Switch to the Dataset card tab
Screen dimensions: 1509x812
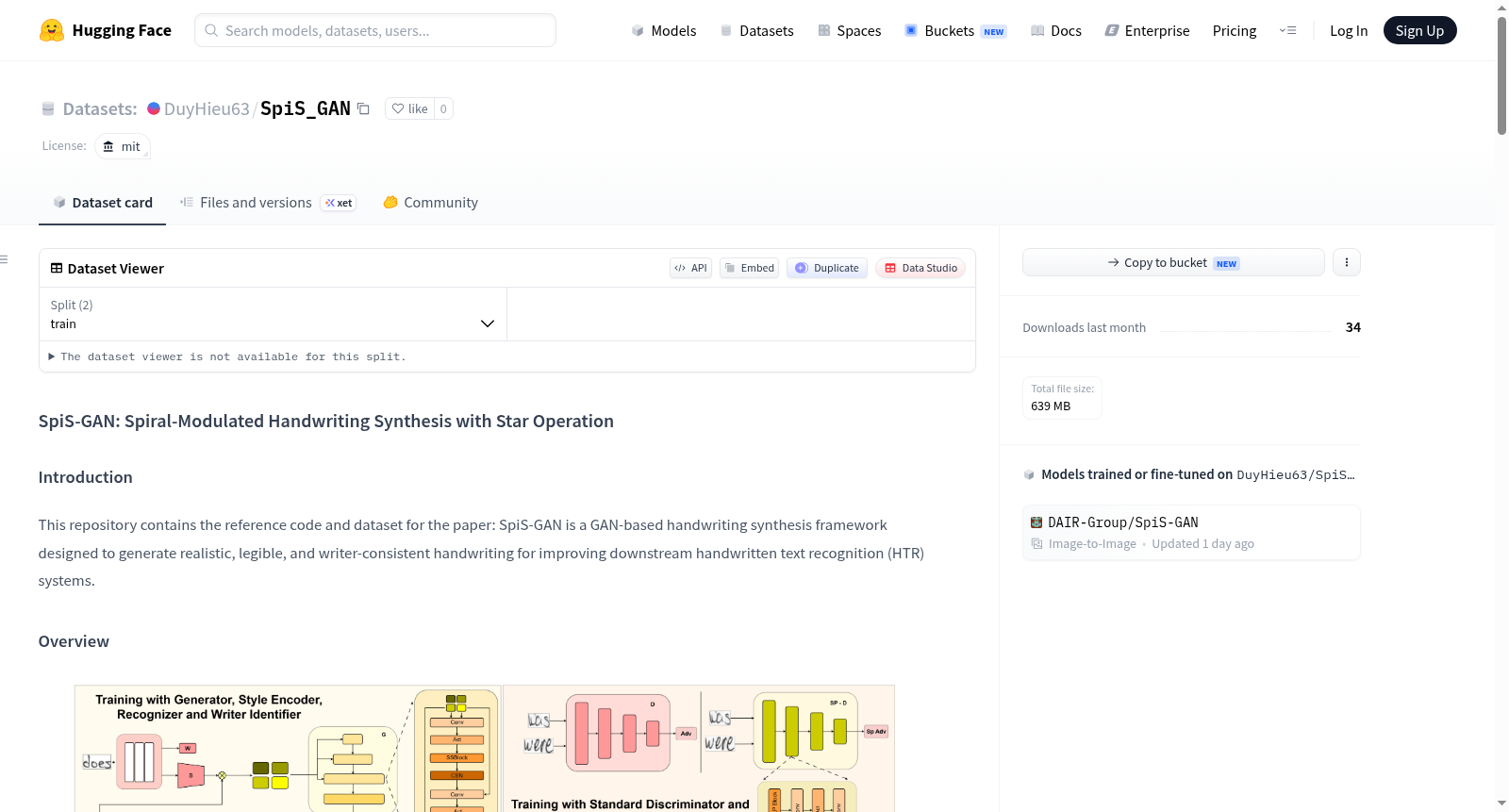point(103,203)
